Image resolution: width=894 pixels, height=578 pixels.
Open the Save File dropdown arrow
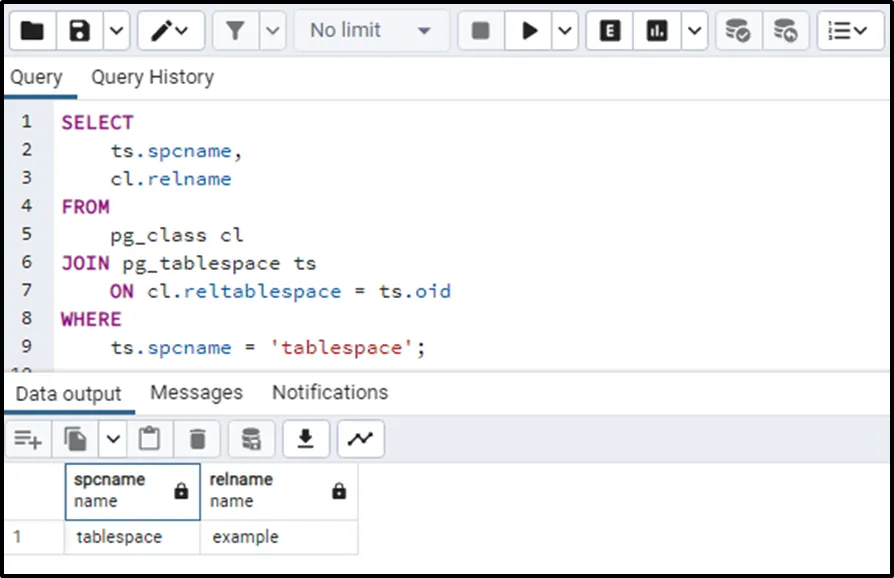click(x=116, y=31)
